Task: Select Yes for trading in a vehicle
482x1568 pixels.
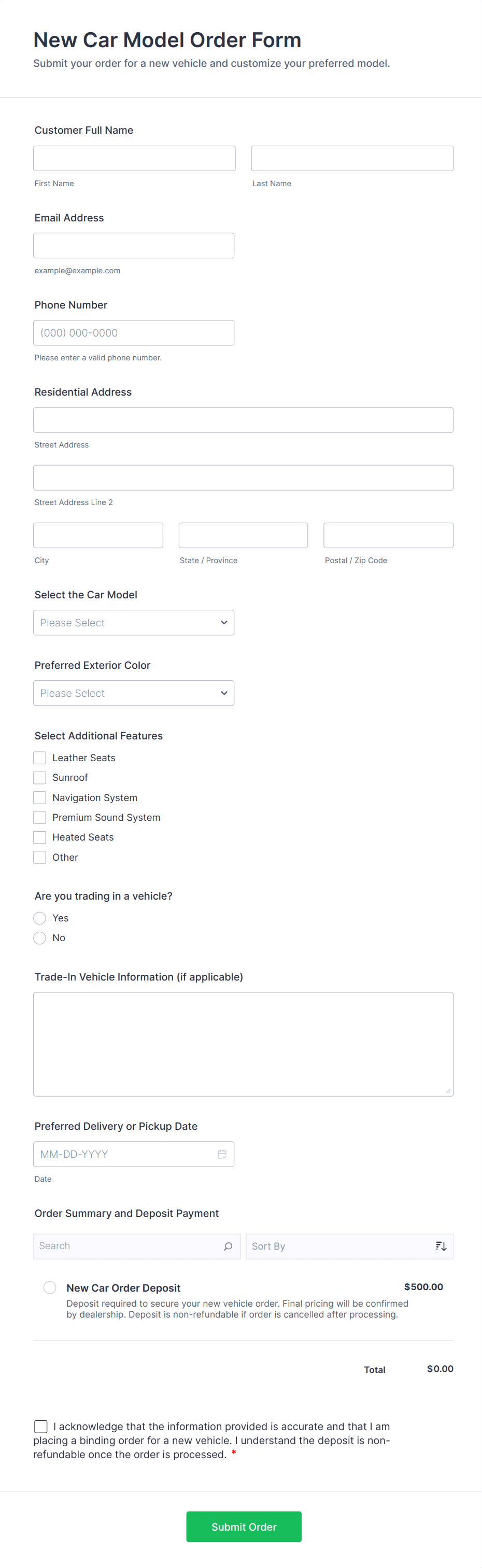Action: click(39, 918)
